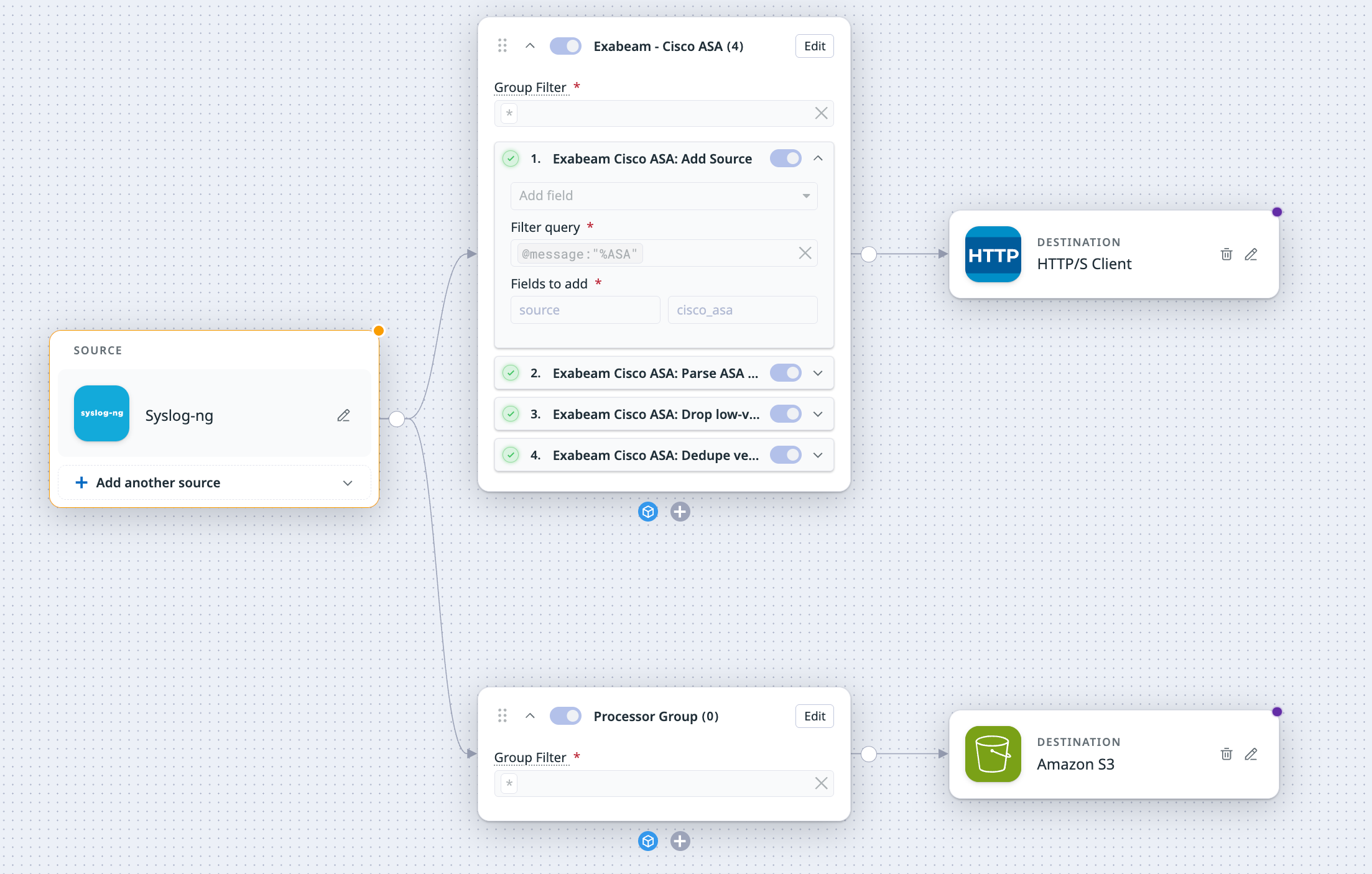The width and height of the screenshot is (1372, 874).
Task: Click the cisco_asa field value input
Action: tap(743, 310)
